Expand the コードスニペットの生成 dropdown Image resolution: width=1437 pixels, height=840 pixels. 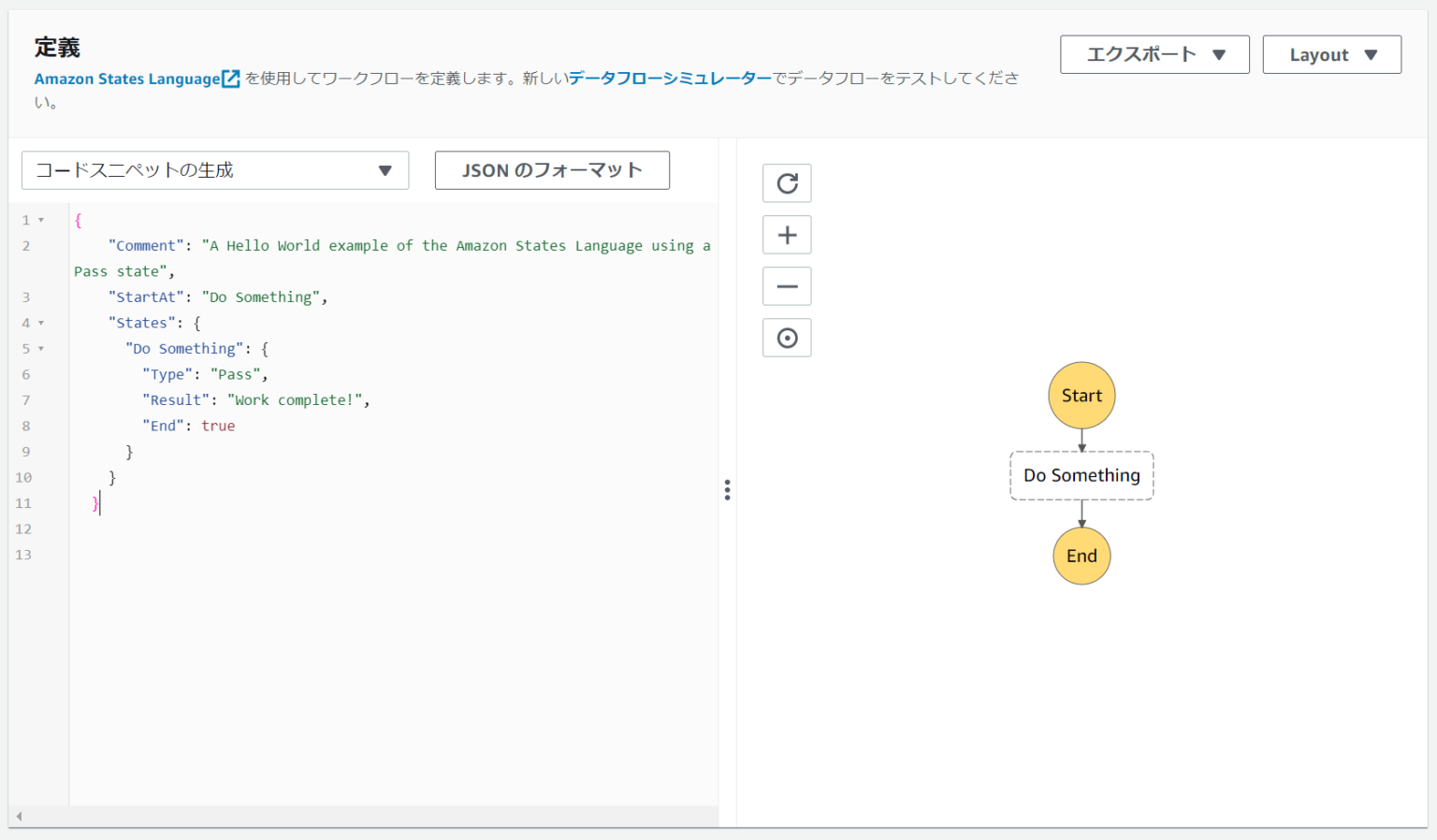[x=215, y=170]
